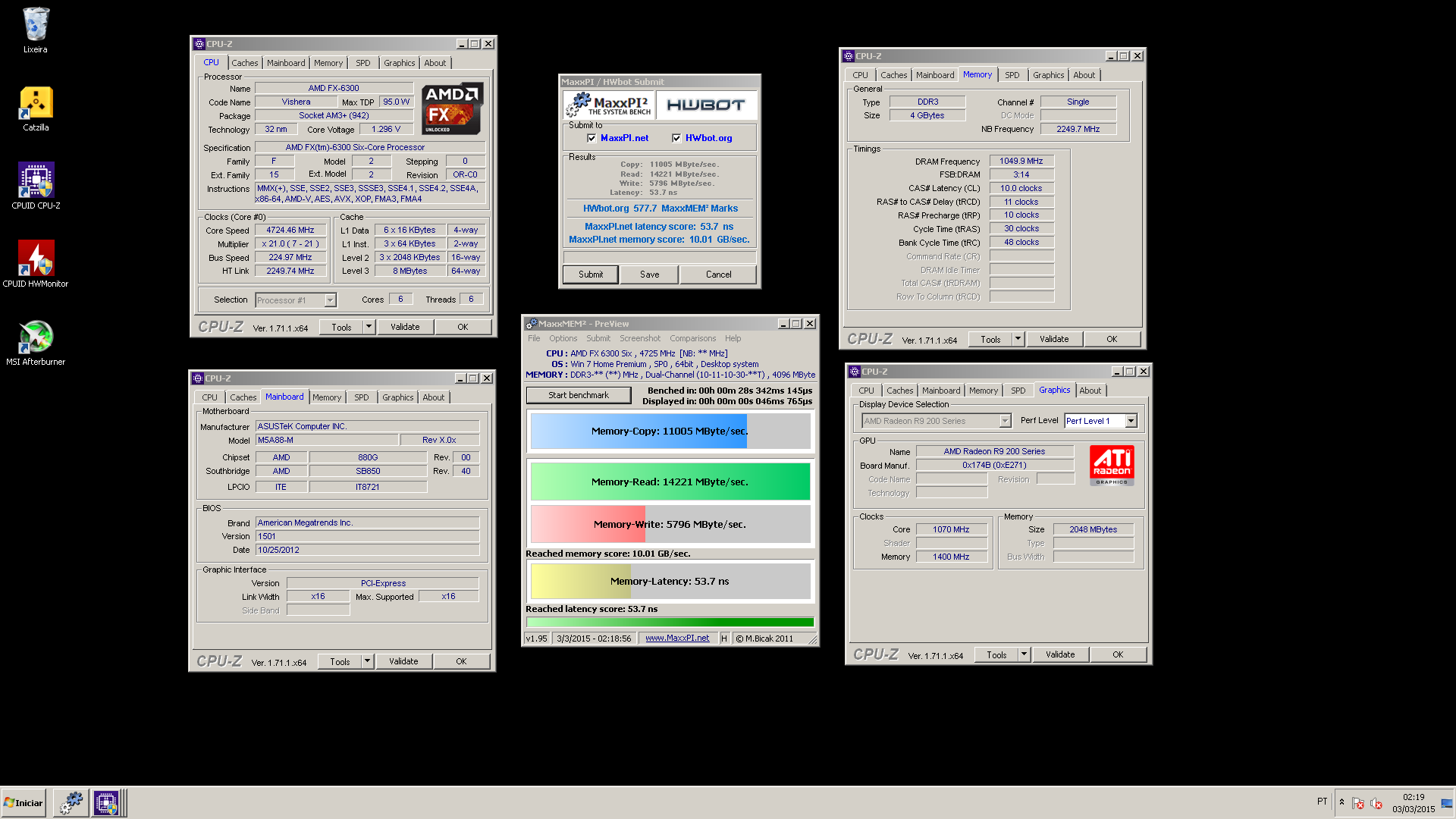Open the Screenshot menu in MaxxMEM²

[x=640, y=338]
